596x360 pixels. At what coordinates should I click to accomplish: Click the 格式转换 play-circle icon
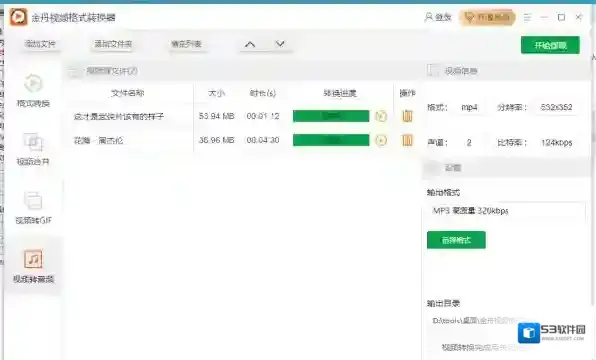[x=33, y=83]
